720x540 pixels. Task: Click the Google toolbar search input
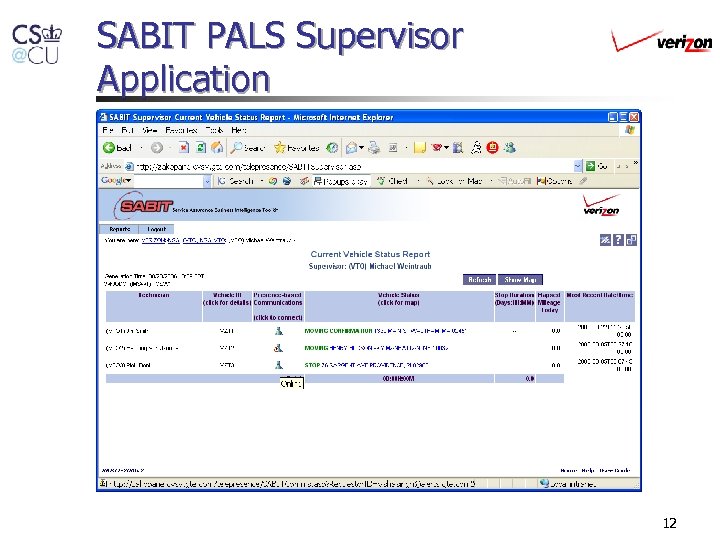(x=169, y=181)
